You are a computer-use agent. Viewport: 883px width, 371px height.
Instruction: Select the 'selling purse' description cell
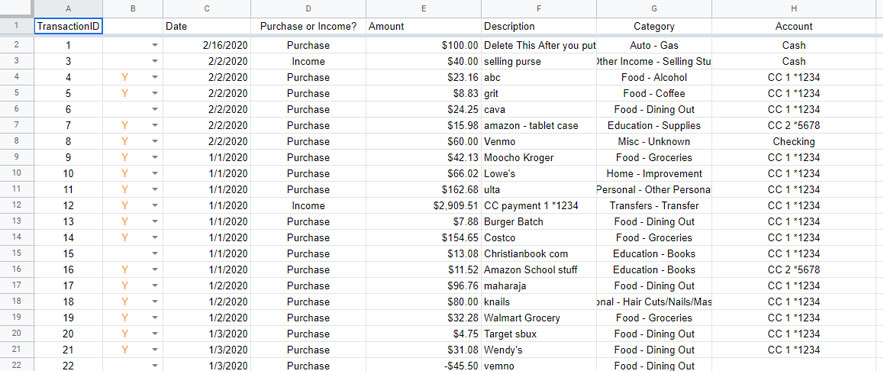coord(539,61)
